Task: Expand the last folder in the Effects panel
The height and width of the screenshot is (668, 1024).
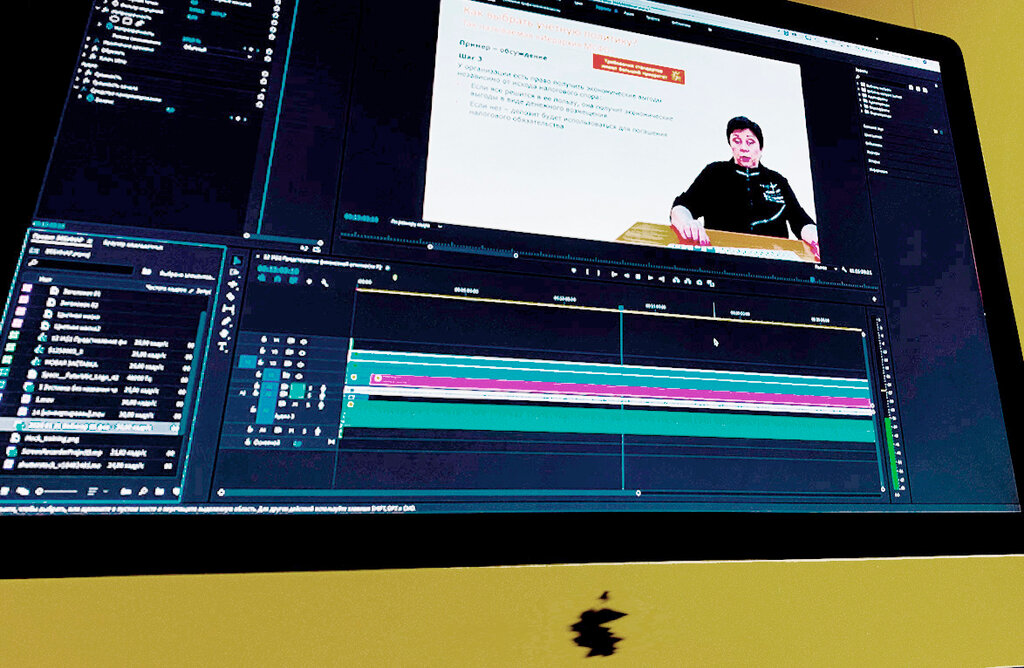Action: pyautogui.click(x=864, y=113)
